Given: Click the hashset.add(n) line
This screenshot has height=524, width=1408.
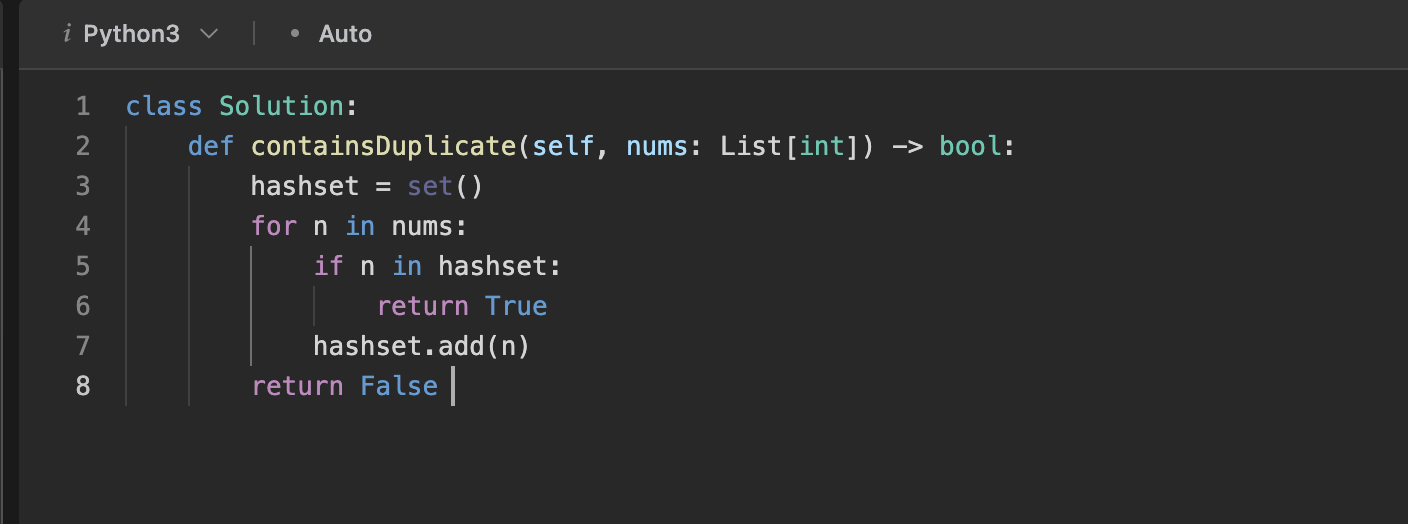Looking at the screenshot, I should [421, 346].
